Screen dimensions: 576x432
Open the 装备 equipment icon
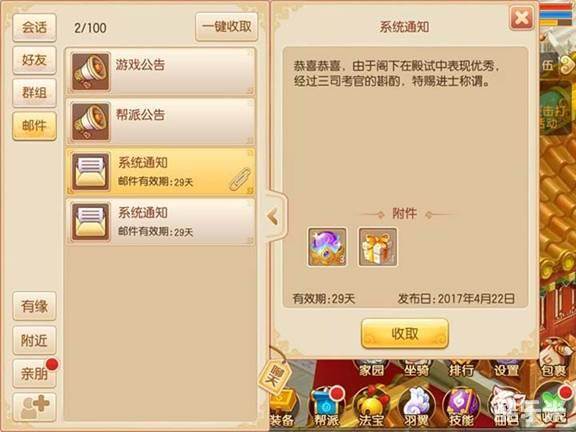[x=282, y=408]
